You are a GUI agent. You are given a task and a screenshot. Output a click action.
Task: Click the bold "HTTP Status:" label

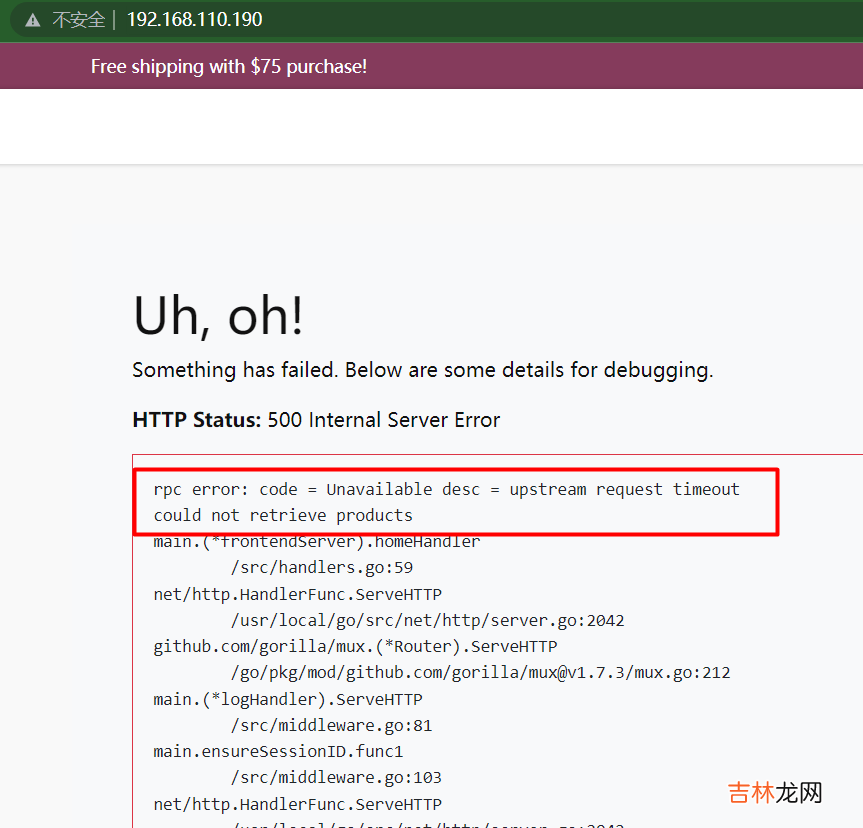pos(196,420)
